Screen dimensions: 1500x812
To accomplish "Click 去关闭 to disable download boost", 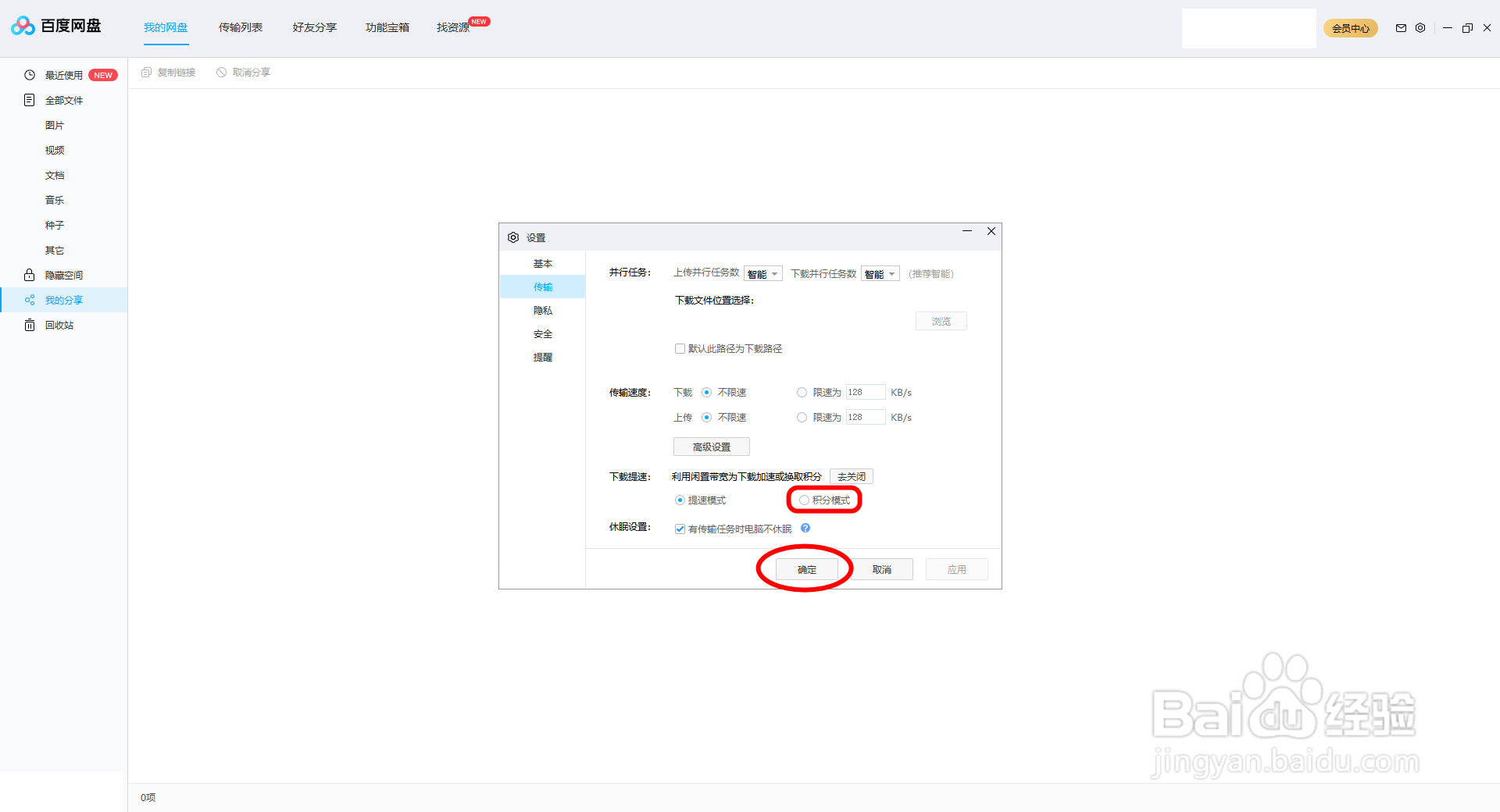I will (x=851, y=476).
